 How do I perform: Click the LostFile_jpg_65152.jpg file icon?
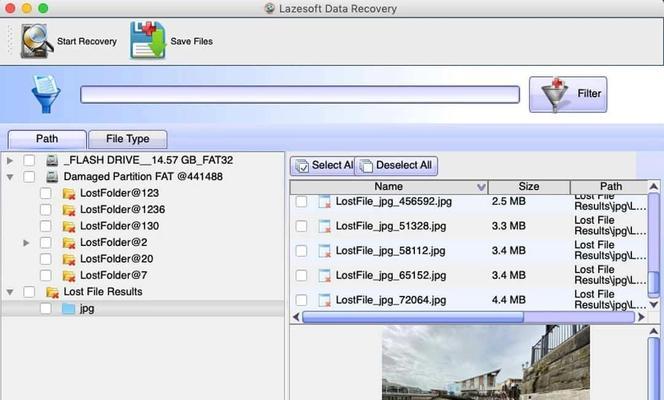(324, 276)
